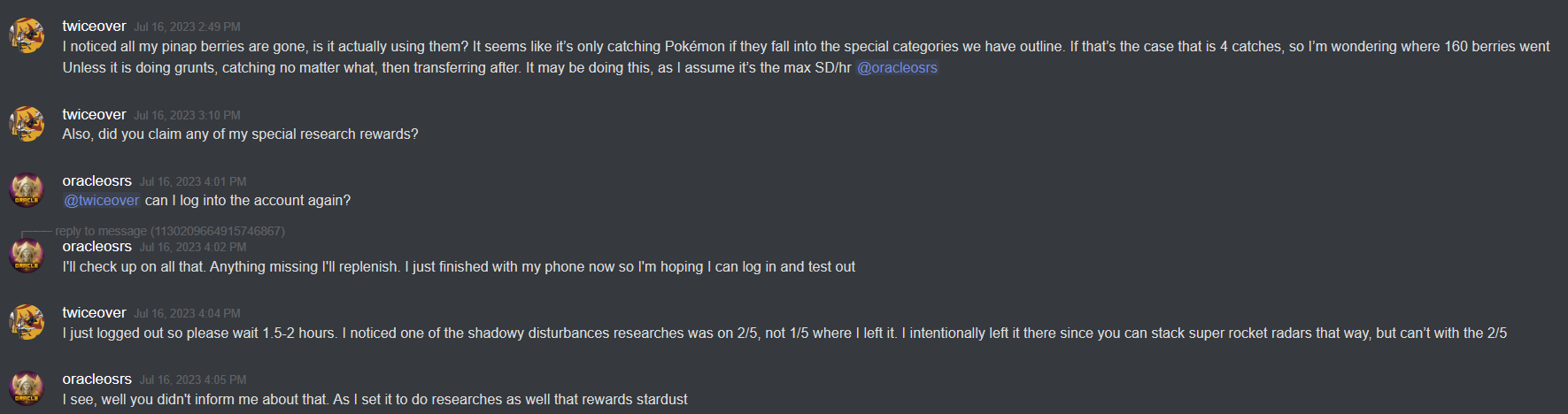This screenshot has height=414, width=1568.
Task: Click the Jul 16, 2023 4:01 PM timestamp
Action: [x=193, y=182]
